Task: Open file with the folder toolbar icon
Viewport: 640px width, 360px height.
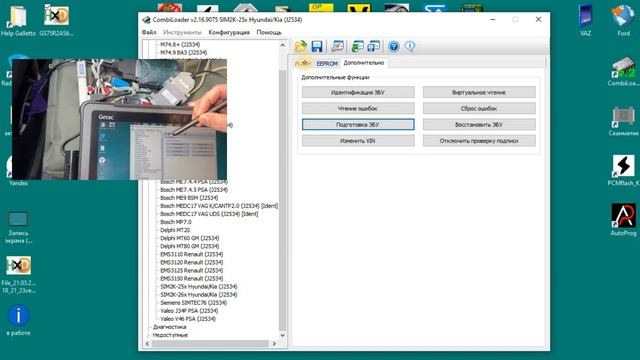Action: [x=301, y=46]
